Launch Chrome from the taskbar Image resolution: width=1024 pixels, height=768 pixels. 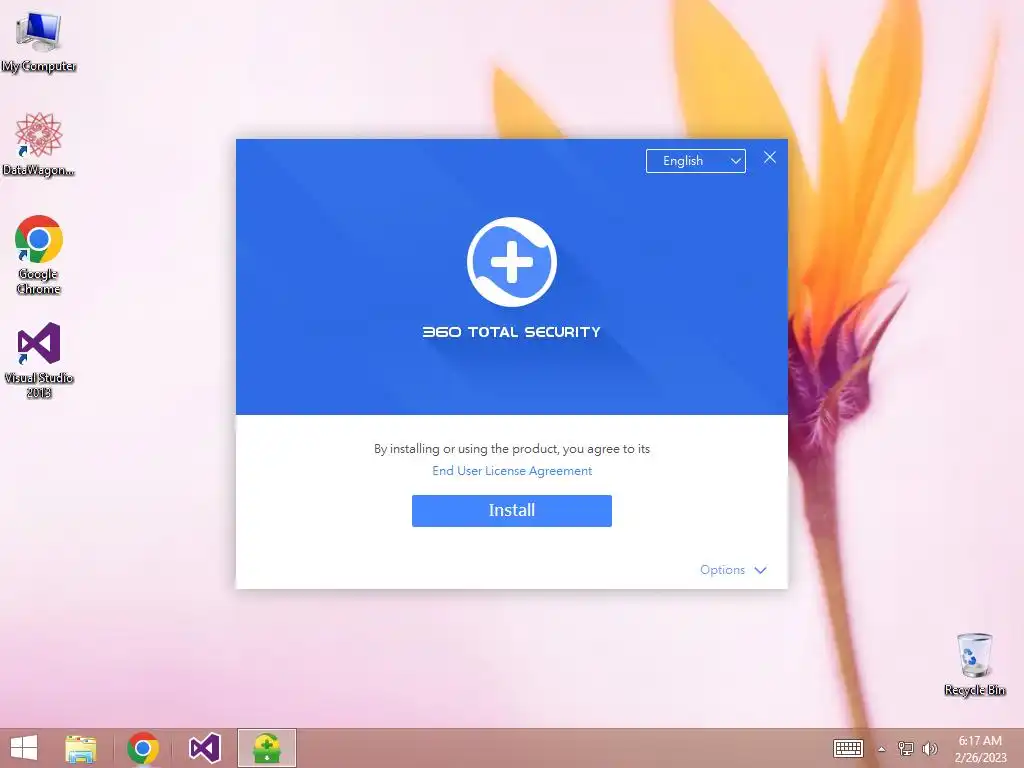pyautogui.click(x=143, y=748)
